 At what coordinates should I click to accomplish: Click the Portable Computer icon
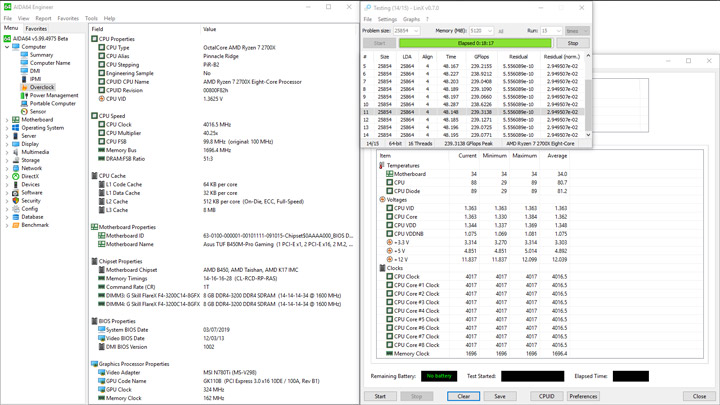(24, 103)
